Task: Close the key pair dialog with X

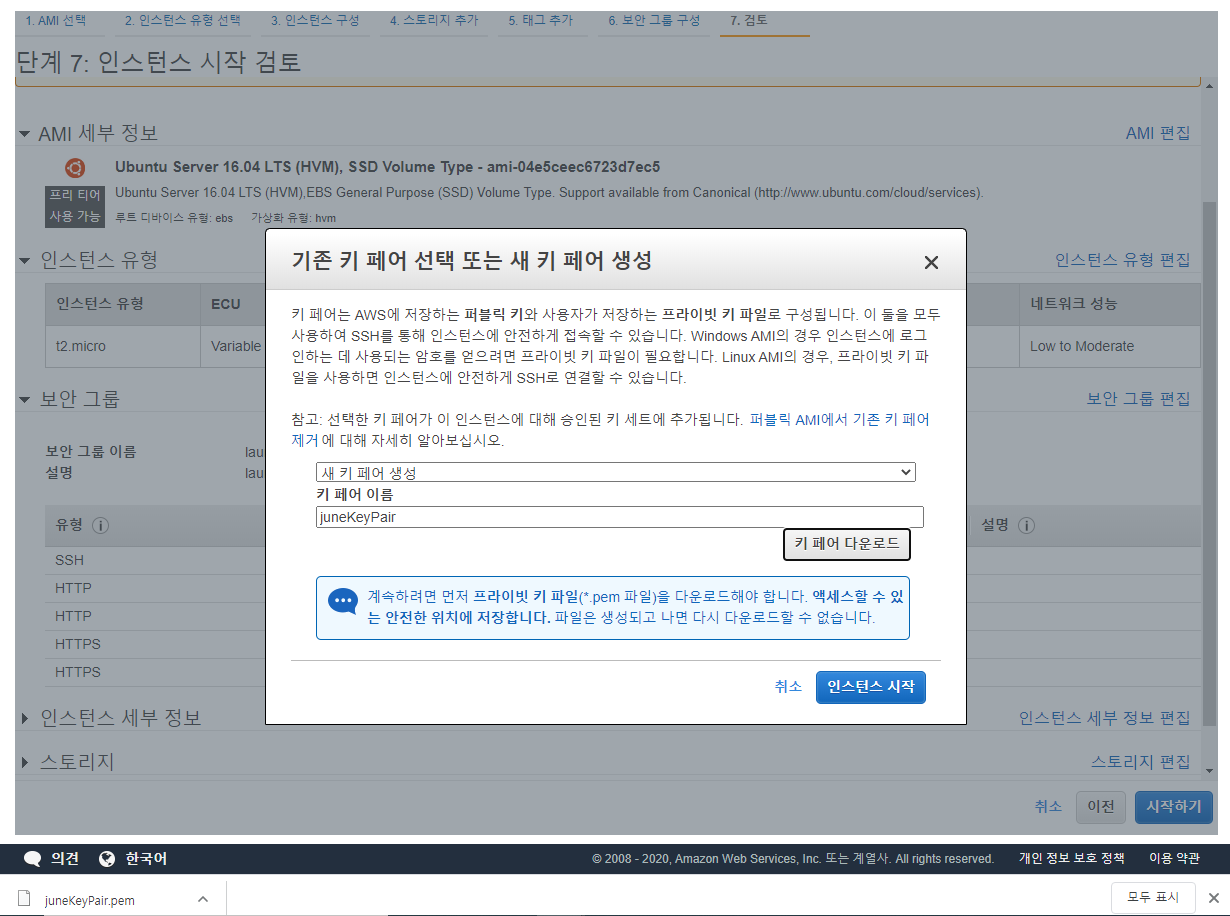Action: pos(931,263)
